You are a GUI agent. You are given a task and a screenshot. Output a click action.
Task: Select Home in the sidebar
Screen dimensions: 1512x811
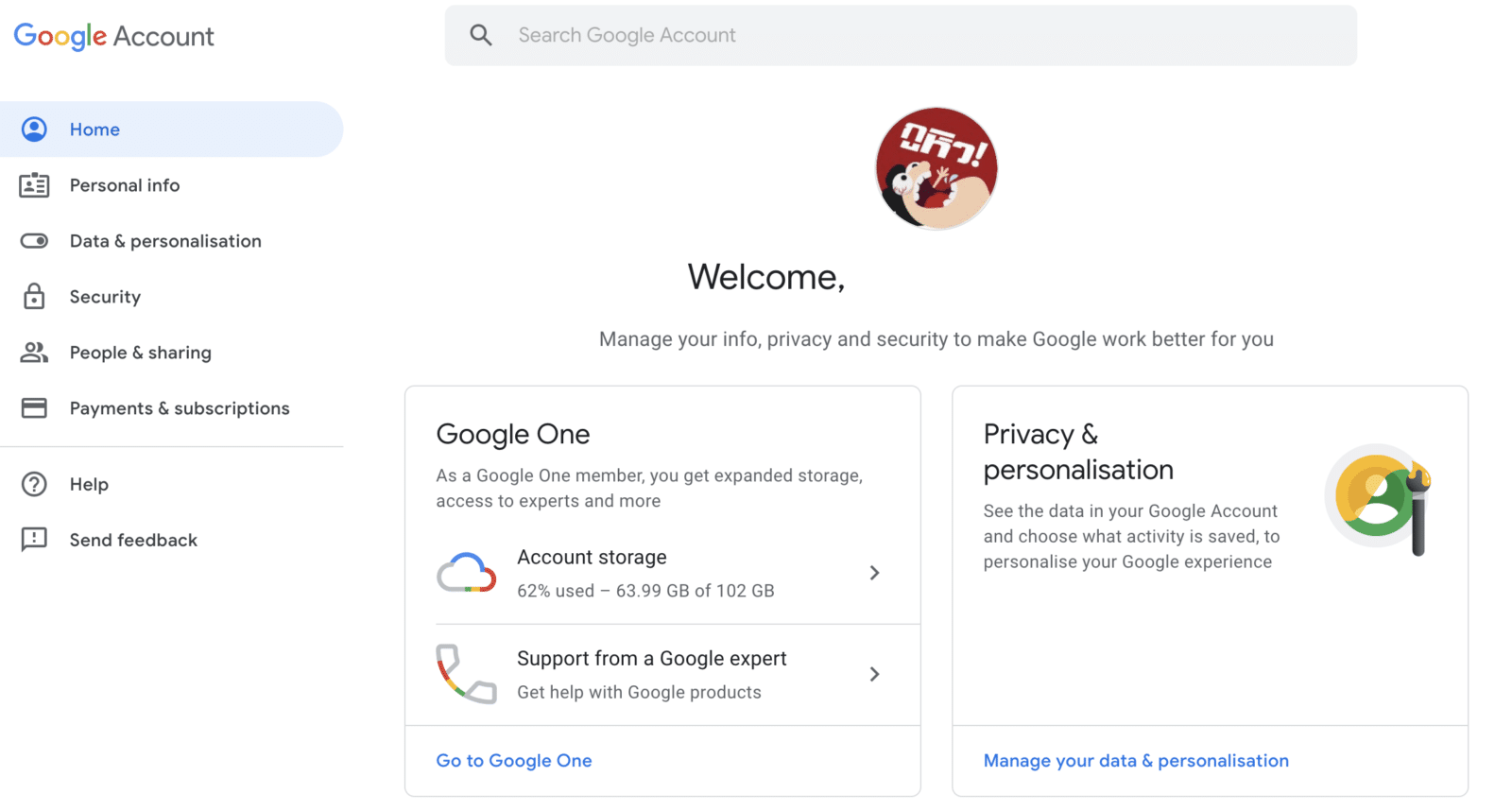[x=94, y=129]
